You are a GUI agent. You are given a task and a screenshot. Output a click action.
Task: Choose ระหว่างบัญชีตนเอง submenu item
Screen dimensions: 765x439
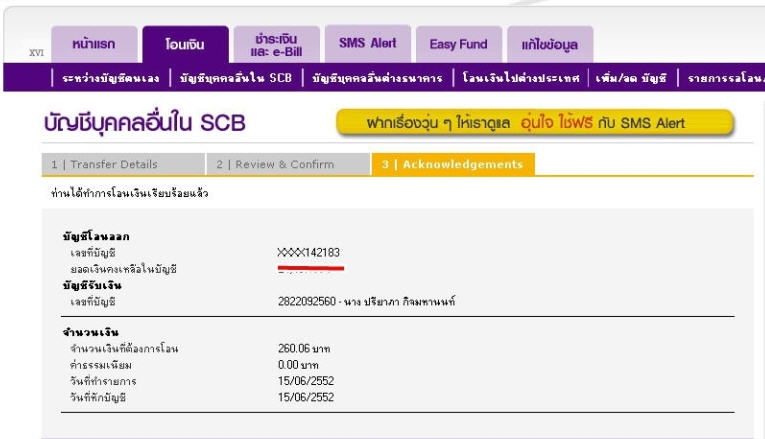pyautogui.click(x=111, y=78)
